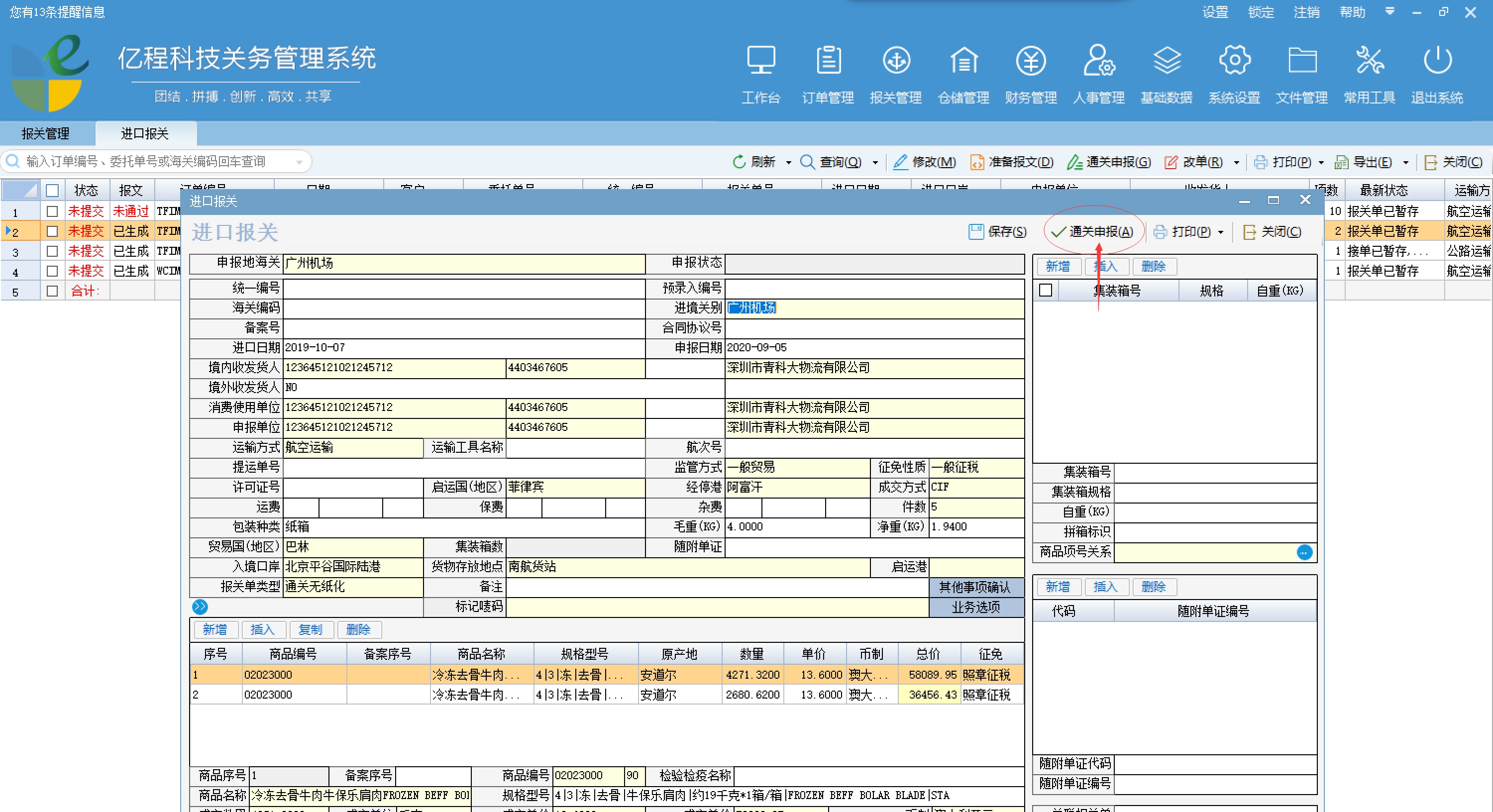Expand the 查询(Q) dropdown arrow
The height and width of the screenshot is (812, 1493).
point(876,162)
